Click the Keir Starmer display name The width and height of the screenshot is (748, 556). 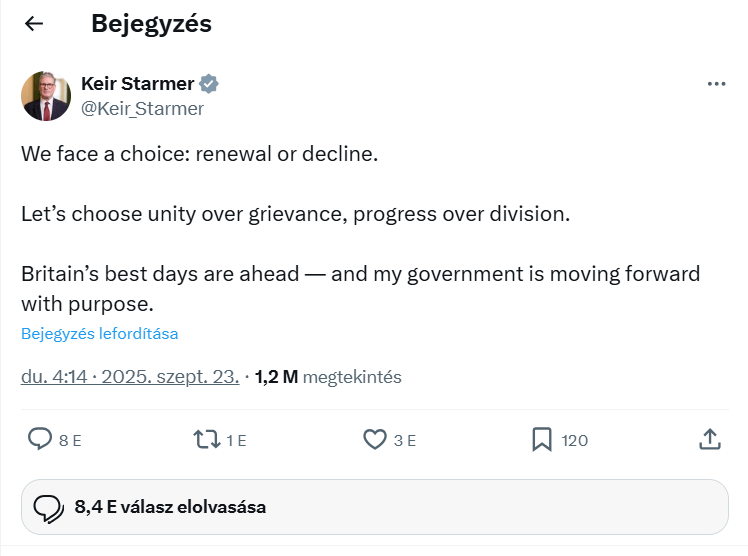tap(137, 83)
